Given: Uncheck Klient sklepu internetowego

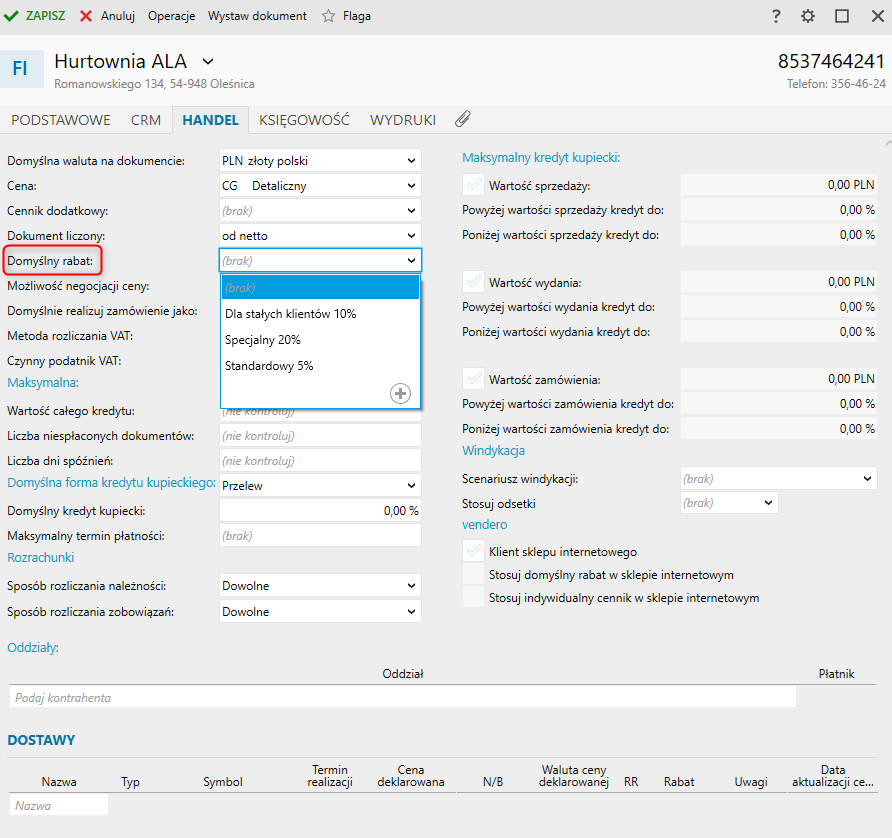Looking at the screenshot, I should tap(473, 551).
